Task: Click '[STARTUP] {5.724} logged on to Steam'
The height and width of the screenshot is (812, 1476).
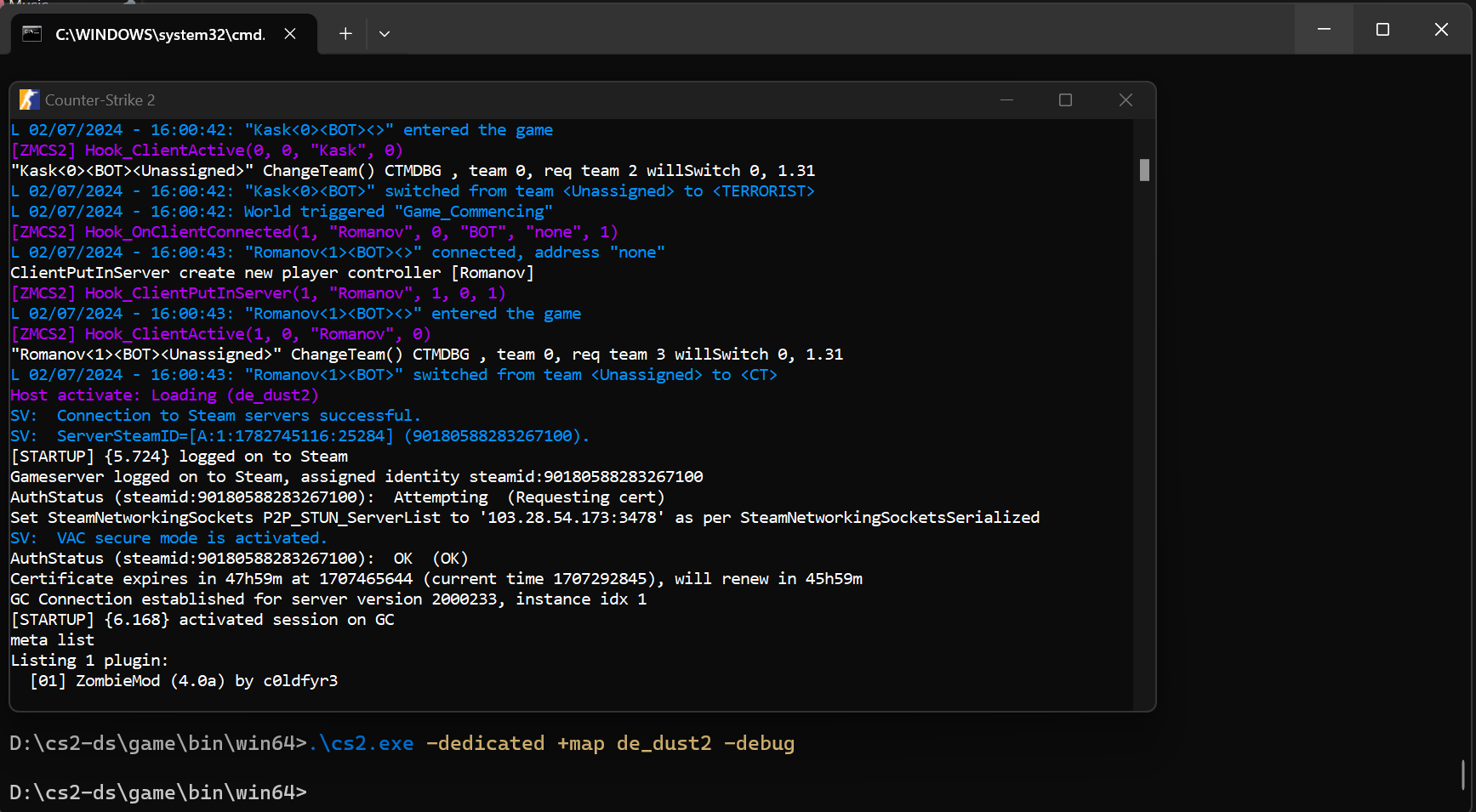Action: (180, 457)
